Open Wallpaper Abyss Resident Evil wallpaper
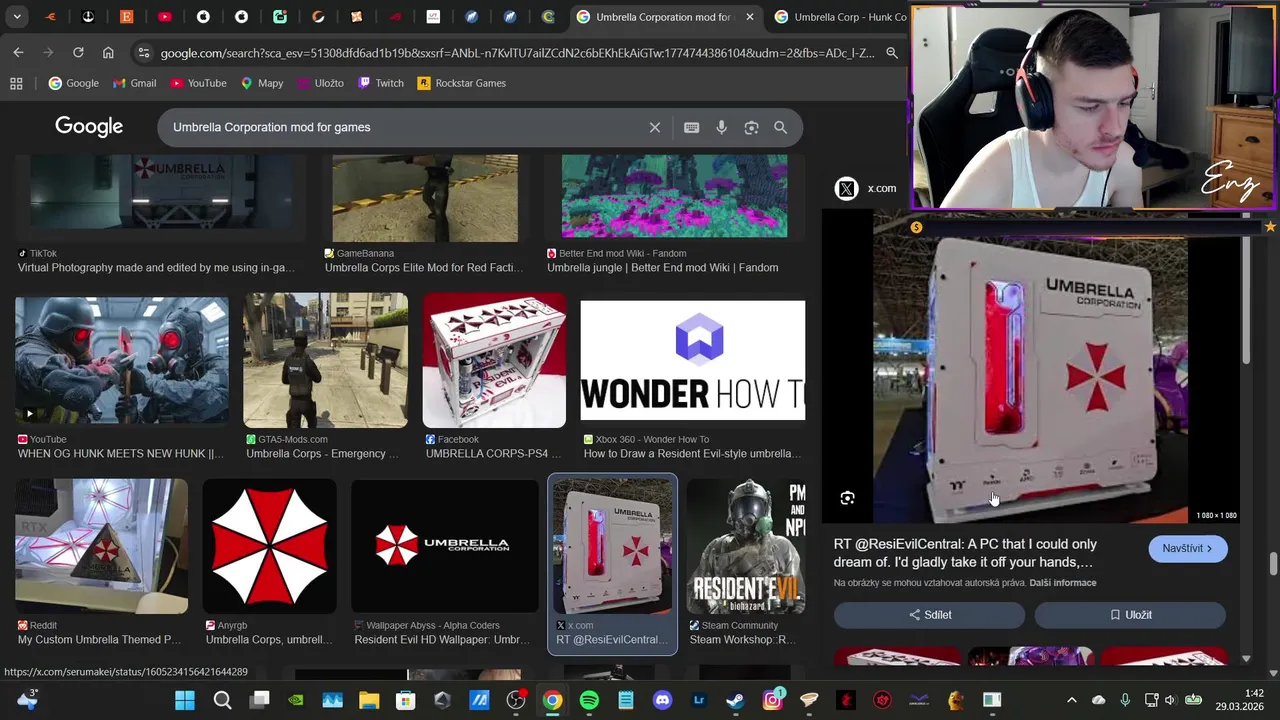Image resolution: width=1280 pixels, height=720 pixels. coord(444,546)
